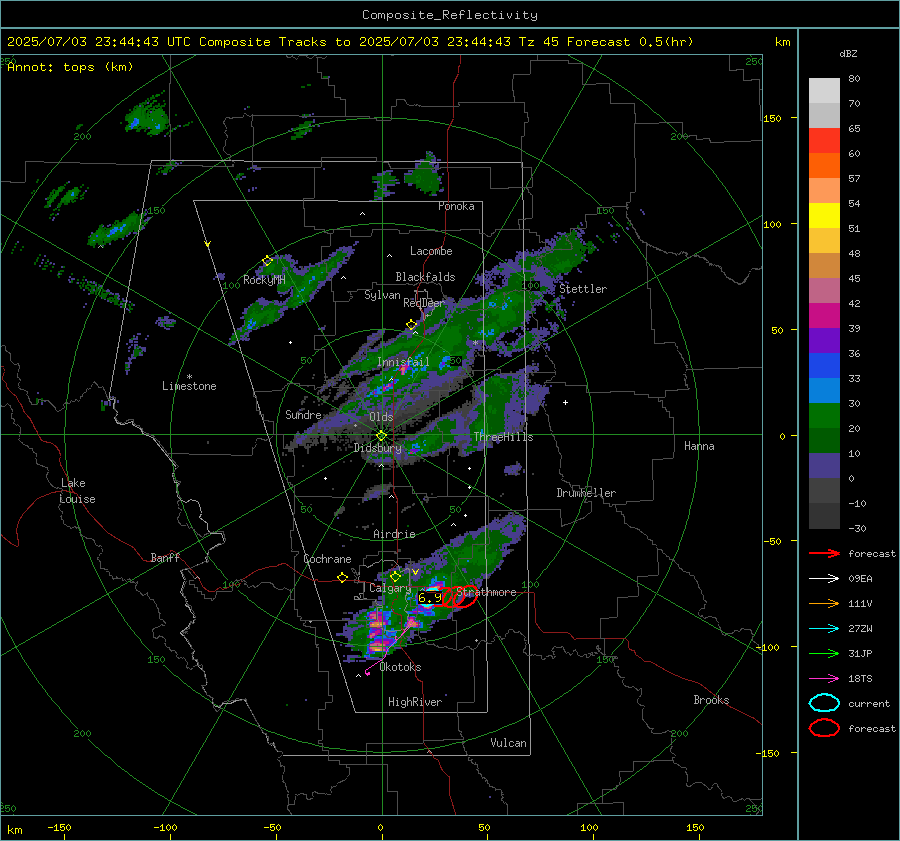Click the orange 111V arrow legend icon
Screen dimensions: 900x841
(824, 603)
